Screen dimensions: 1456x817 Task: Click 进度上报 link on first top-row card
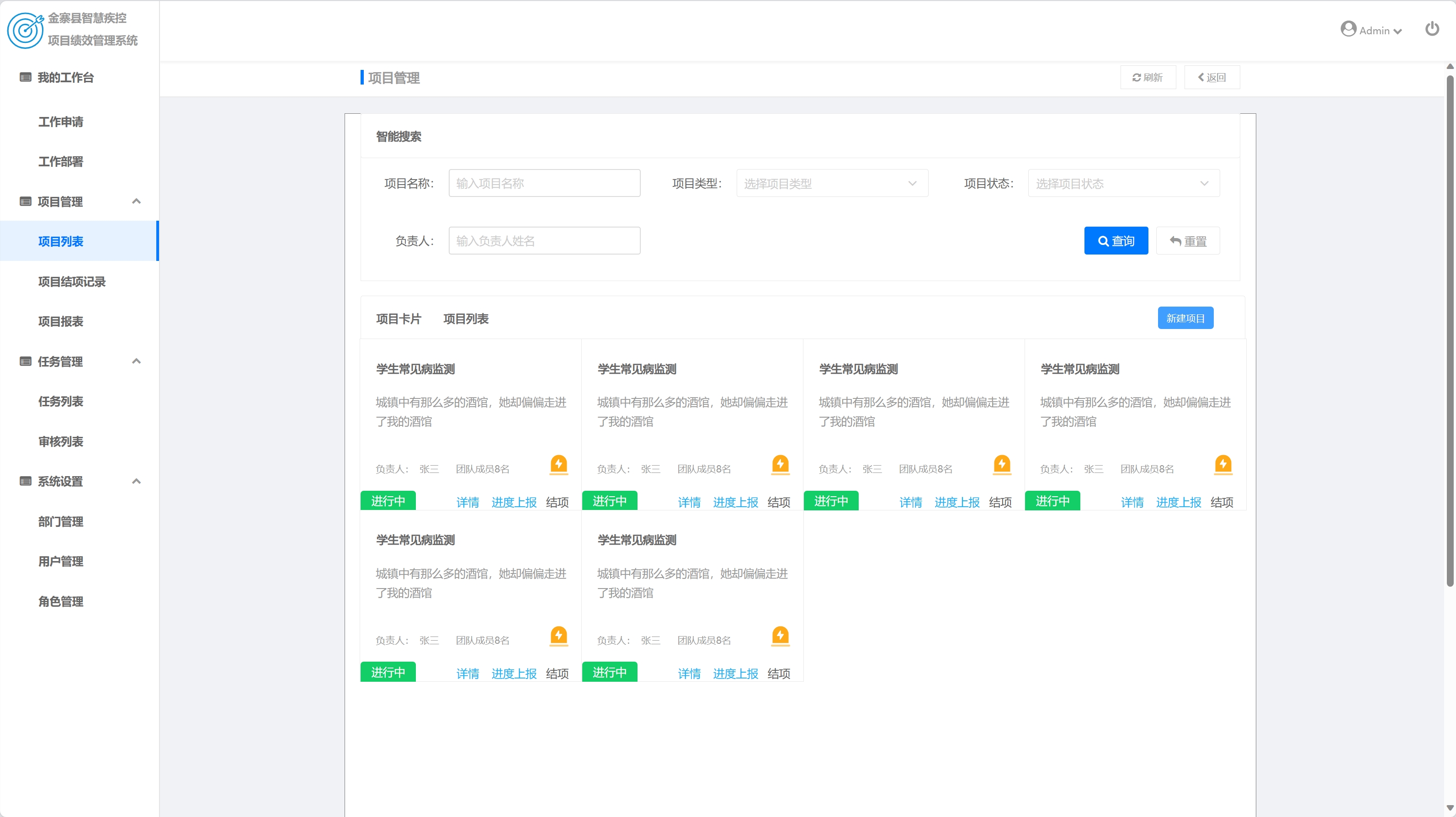coord(514,502)
